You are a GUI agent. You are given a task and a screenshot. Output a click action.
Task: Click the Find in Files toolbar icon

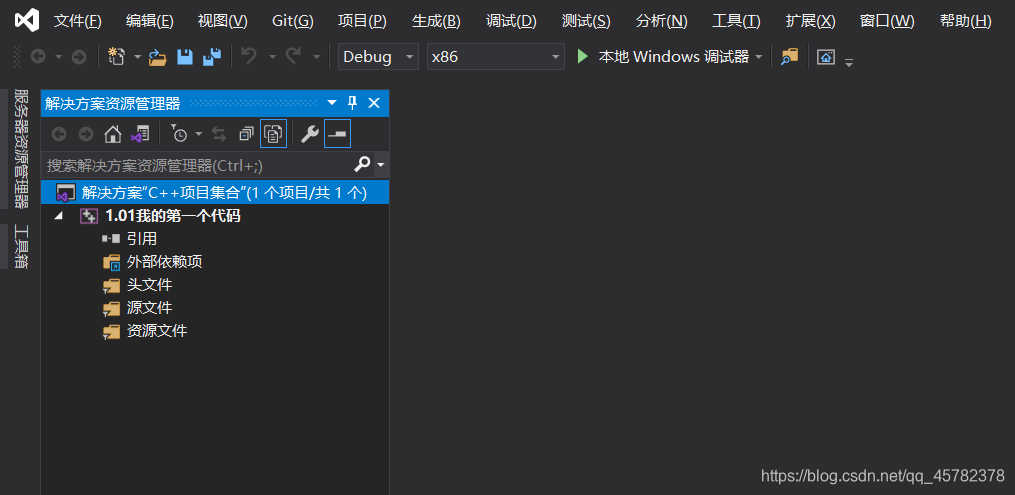pos(789,57)
